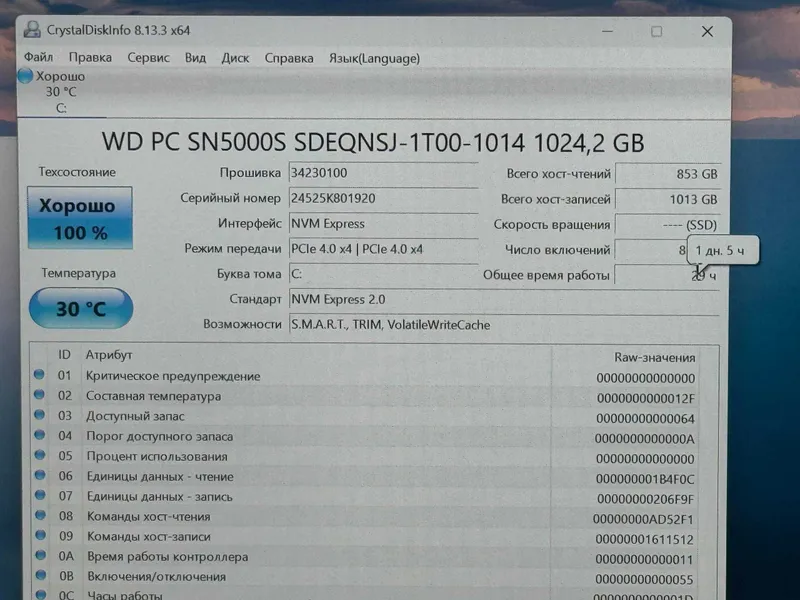800x600 pixels.
Task: Click the Хорошо 100 % health status button
Action: [80, 218]
